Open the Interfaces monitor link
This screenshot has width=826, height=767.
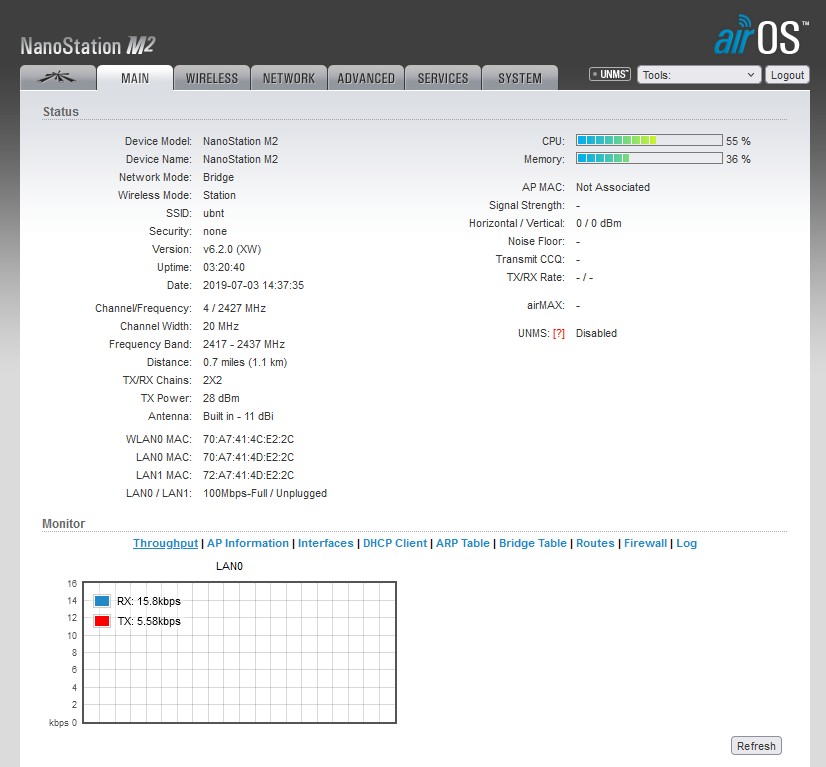point(326,543)
